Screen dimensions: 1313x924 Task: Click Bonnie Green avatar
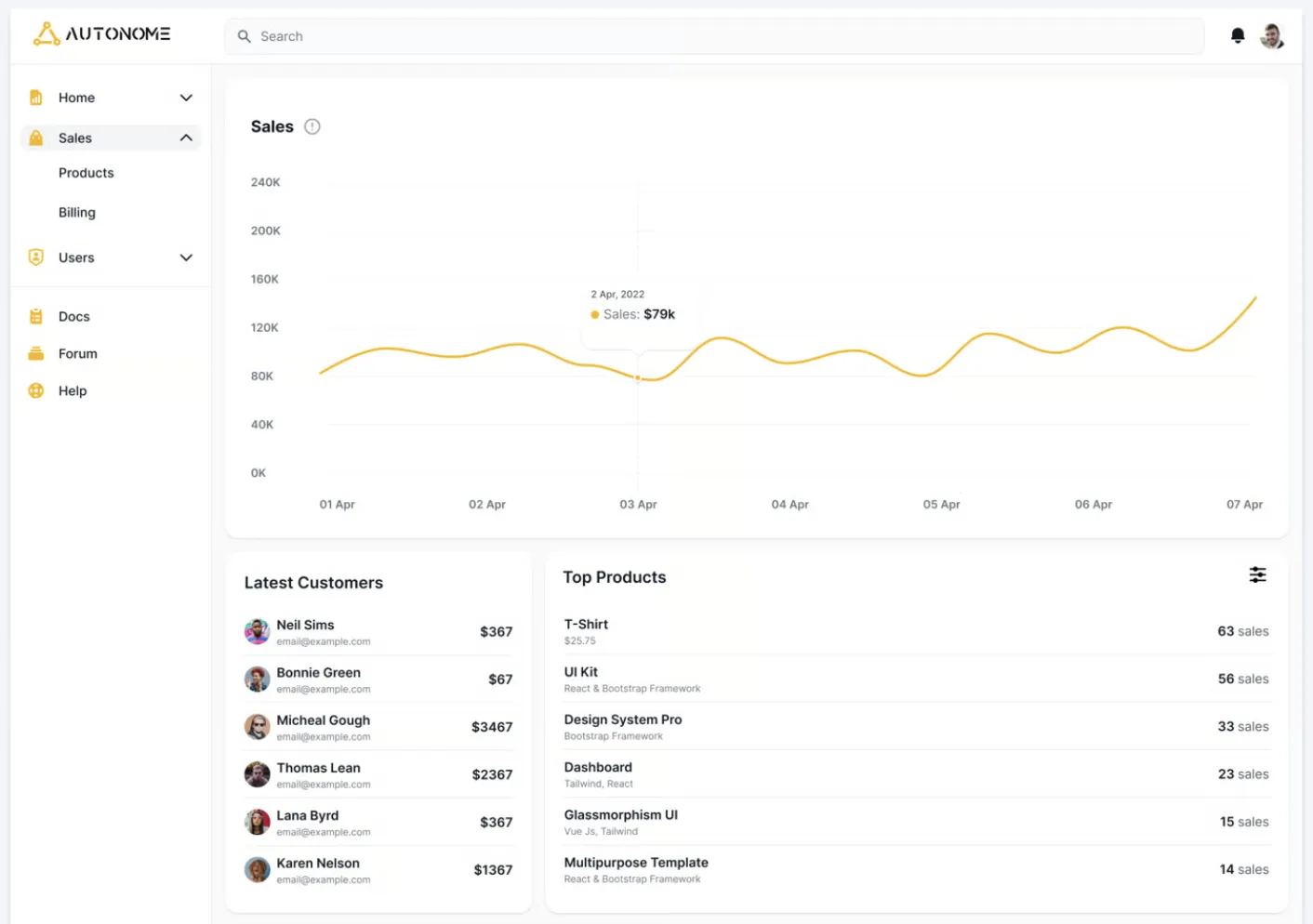[x=258, y=680]
